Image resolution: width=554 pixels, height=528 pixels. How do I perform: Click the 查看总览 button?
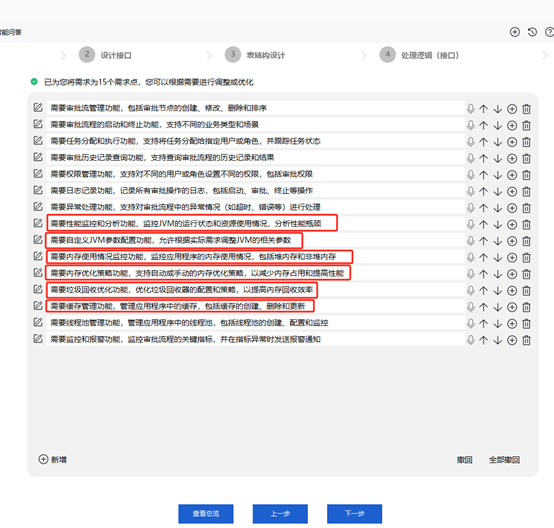(x=206, y=514)
